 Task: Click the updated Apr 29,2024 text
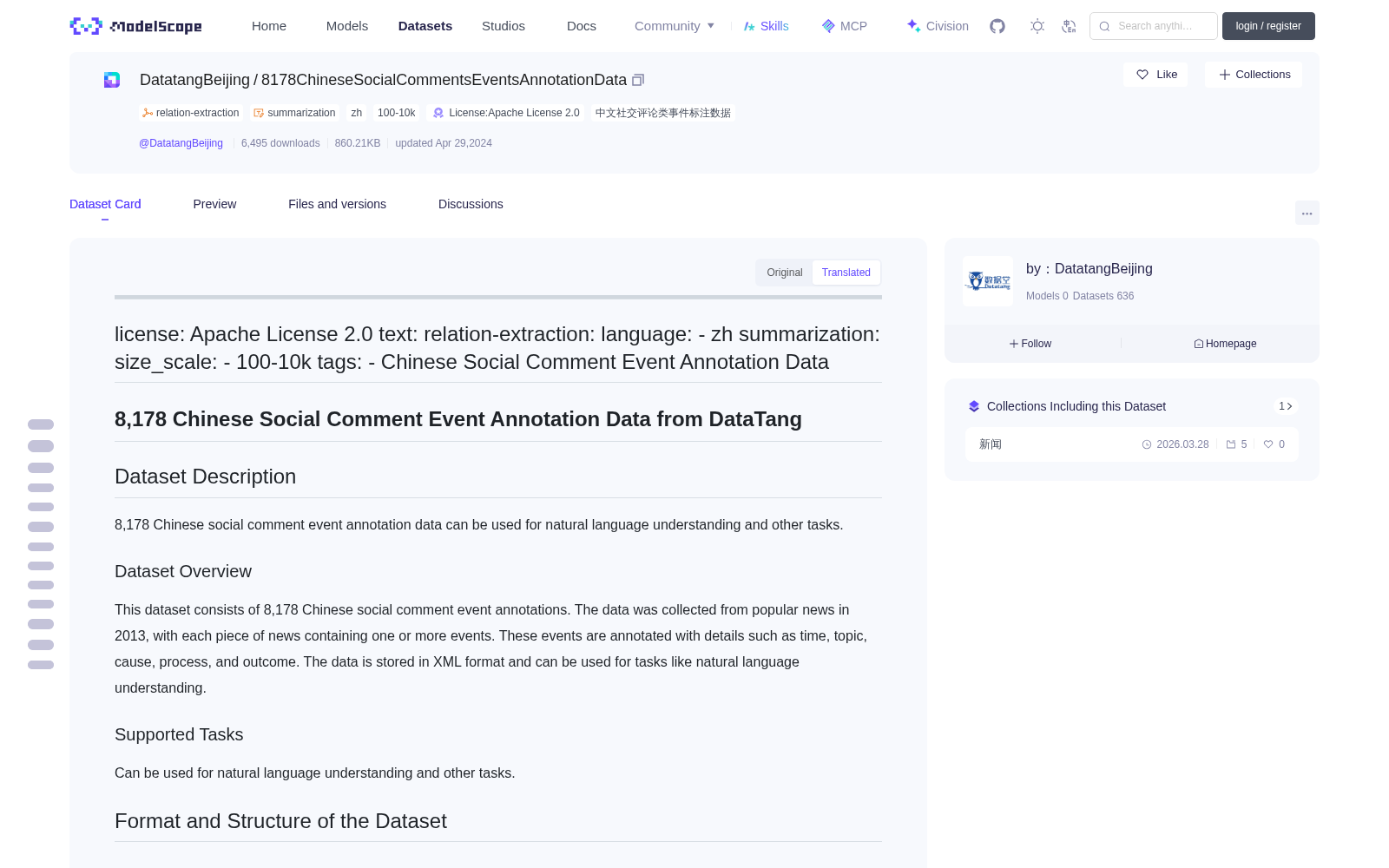point(444,143)
